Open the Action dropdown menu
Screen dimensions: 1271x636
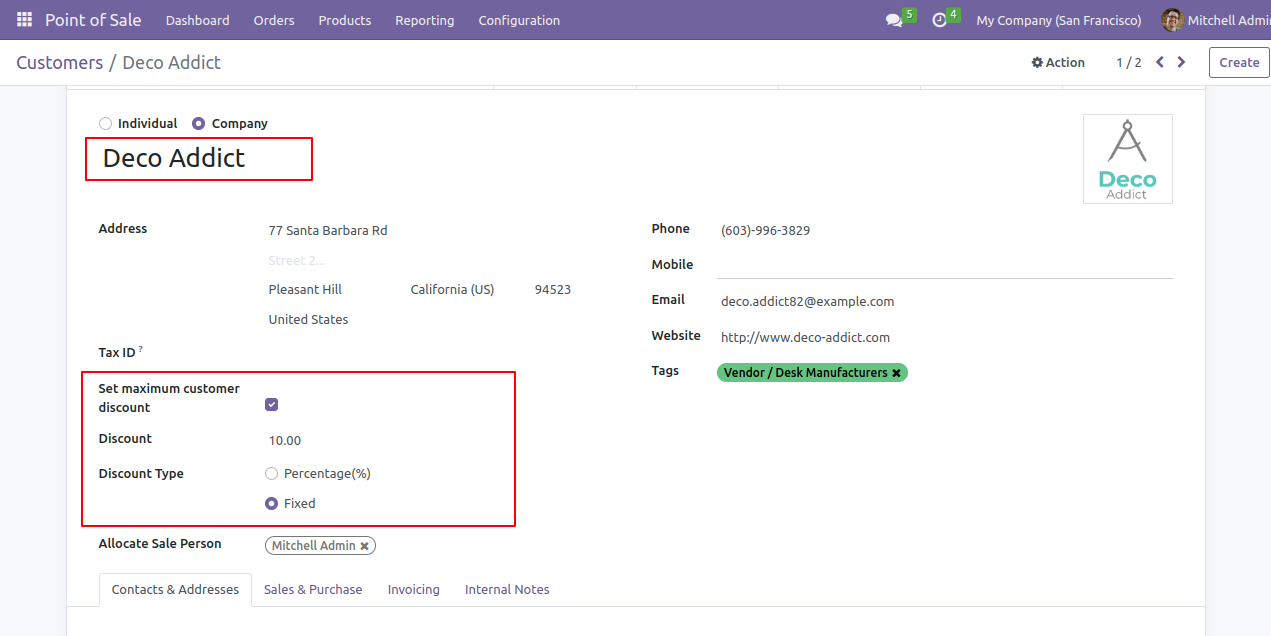coord(1058,62)
